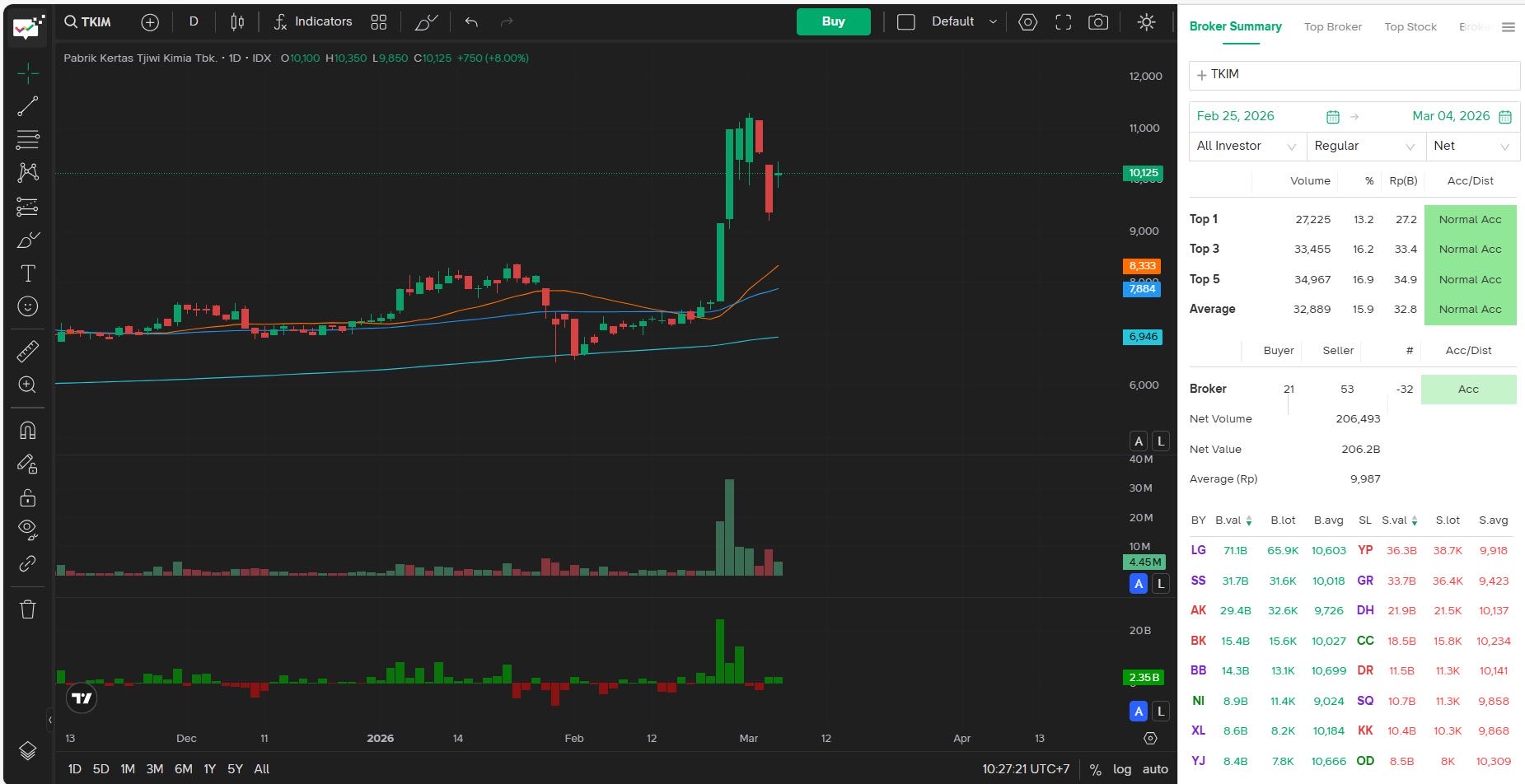Image resolution: width=1525 pixels, height=784 pixels.
Task: Toggle auto scale on price axis
Action: 1155,769
